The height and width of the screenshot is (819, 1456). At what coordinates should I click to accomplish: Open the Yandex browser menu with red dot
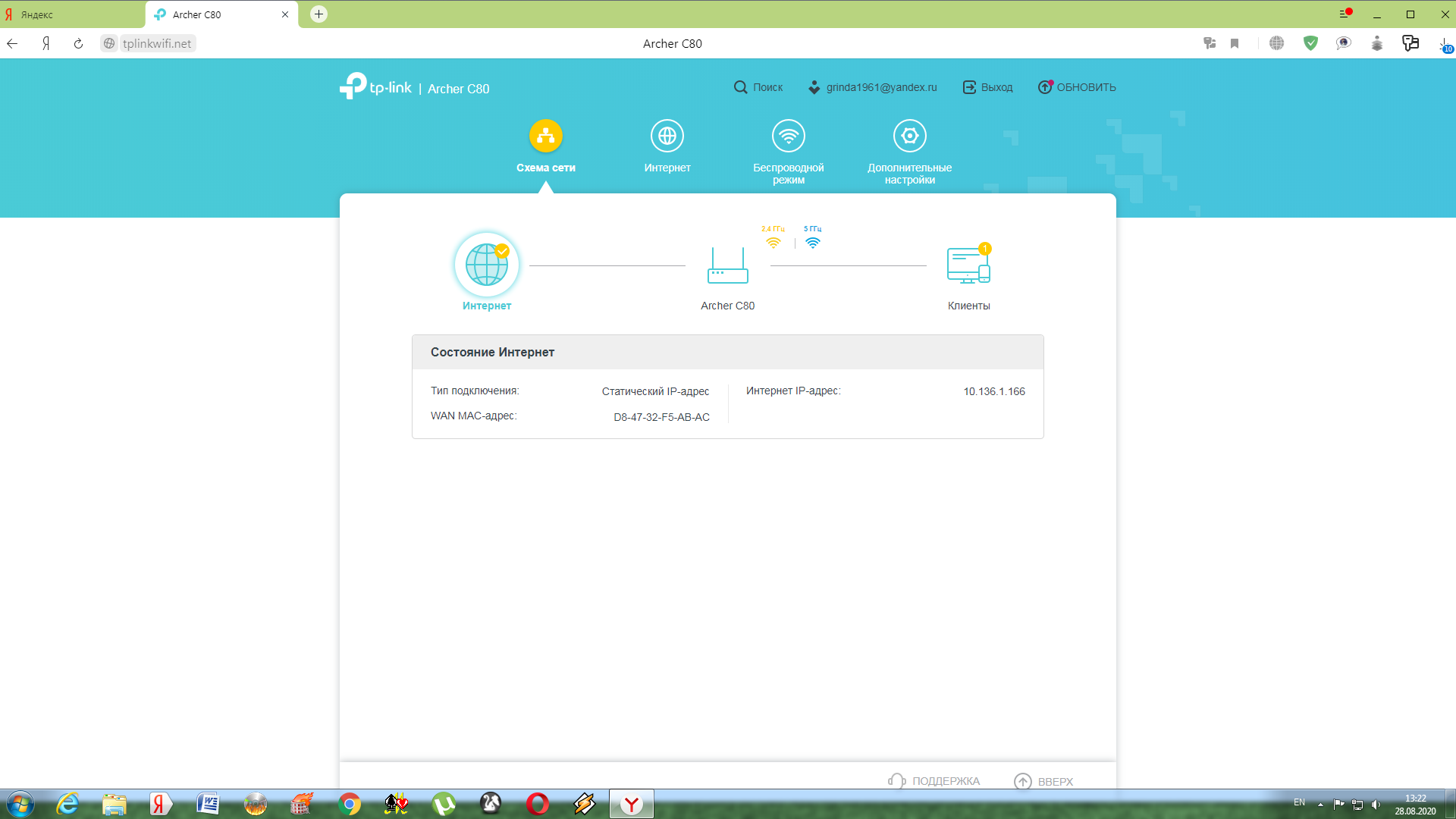(1345, 14)
